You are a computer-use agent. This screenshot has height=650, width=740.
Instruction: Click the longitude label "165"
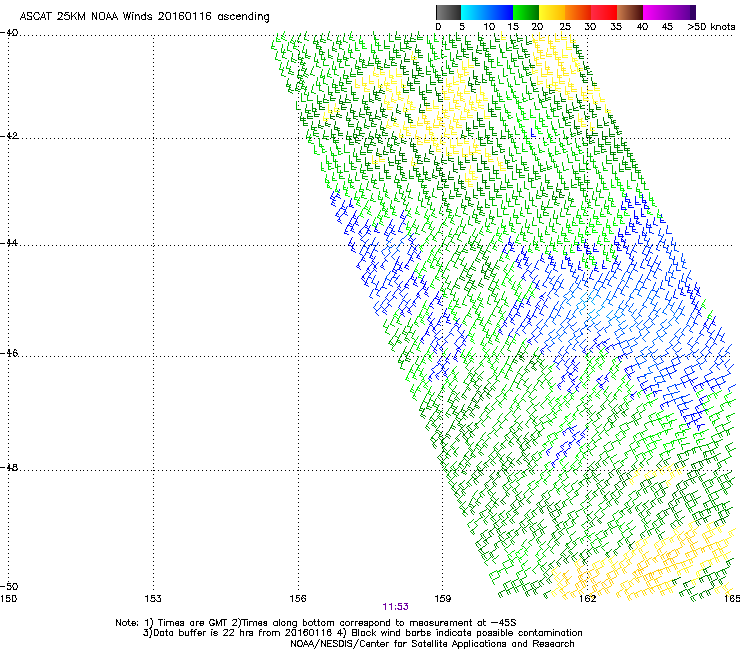click(732, 599)
